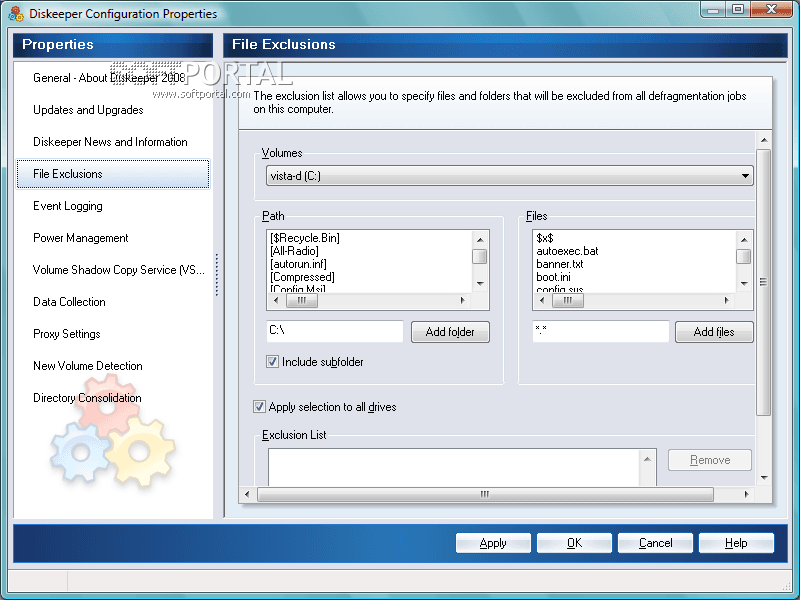Screen dimensions: 800x600
Task: Select File Exclusions in Properties list
Action: [113, 174]
